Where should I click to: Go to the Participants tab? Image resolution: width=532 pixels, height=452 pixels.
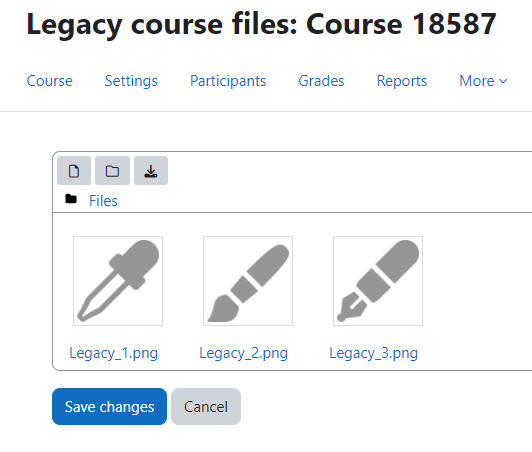click(x=228, y=81)
